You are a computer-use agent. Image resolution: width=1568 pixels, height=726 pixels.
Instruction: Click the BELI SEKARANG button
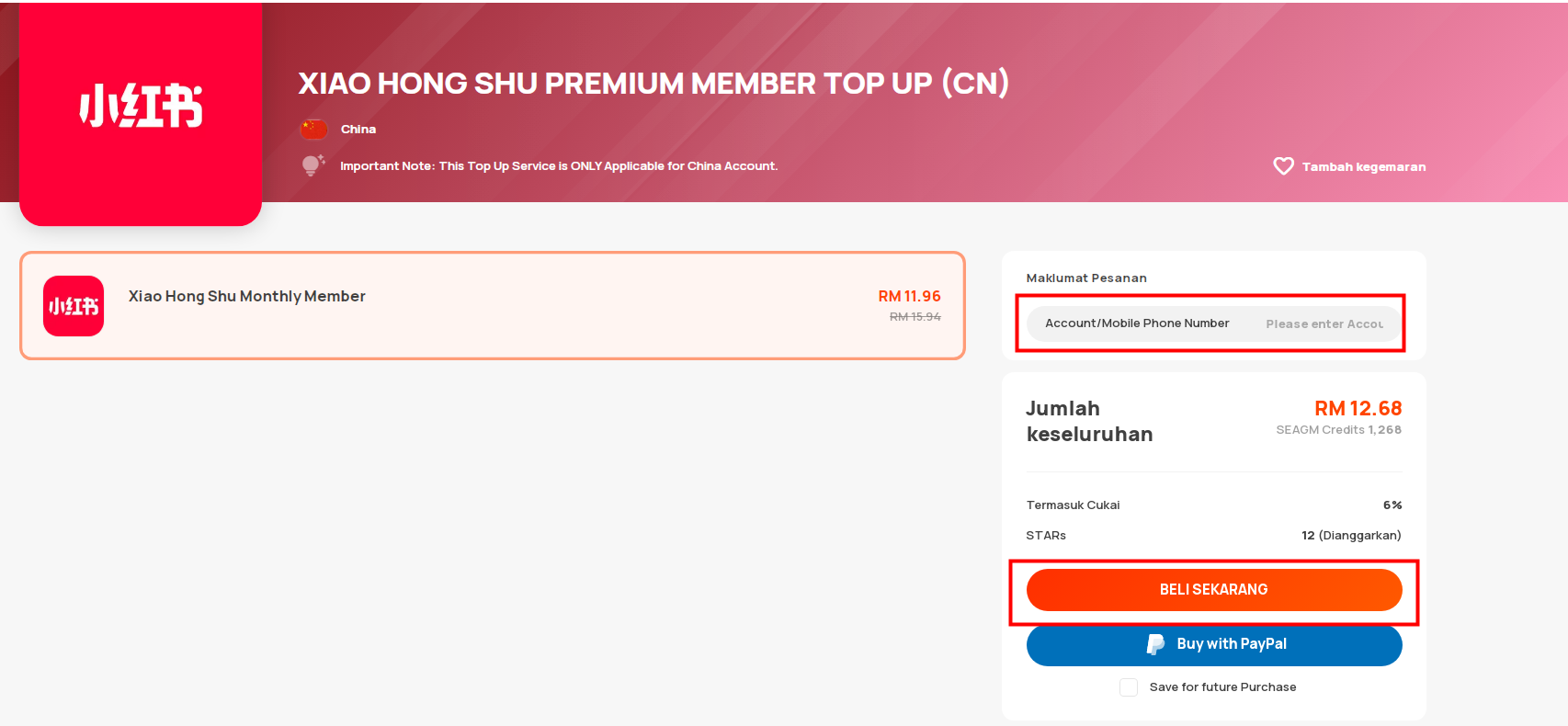point(1214,590)
